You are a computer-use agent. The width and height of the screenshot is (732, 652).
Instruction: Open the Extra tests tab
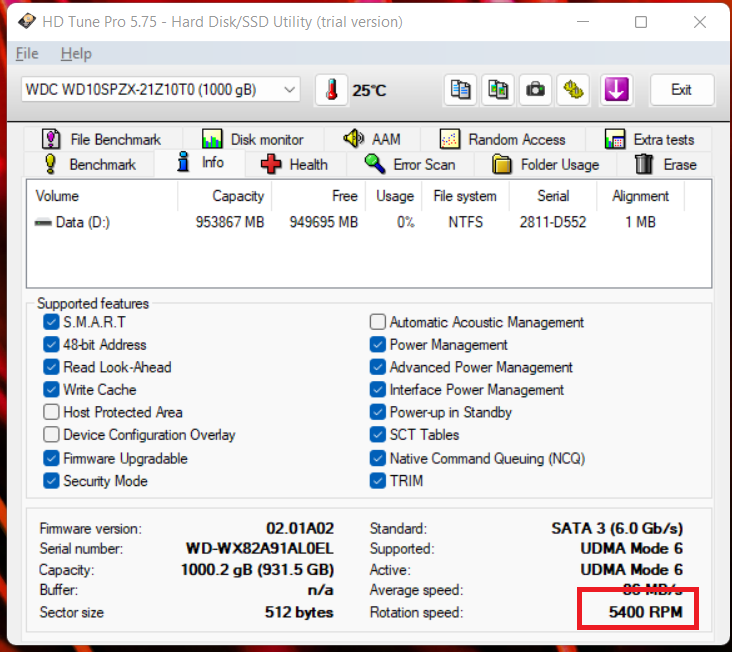click(x=649, y=139)
